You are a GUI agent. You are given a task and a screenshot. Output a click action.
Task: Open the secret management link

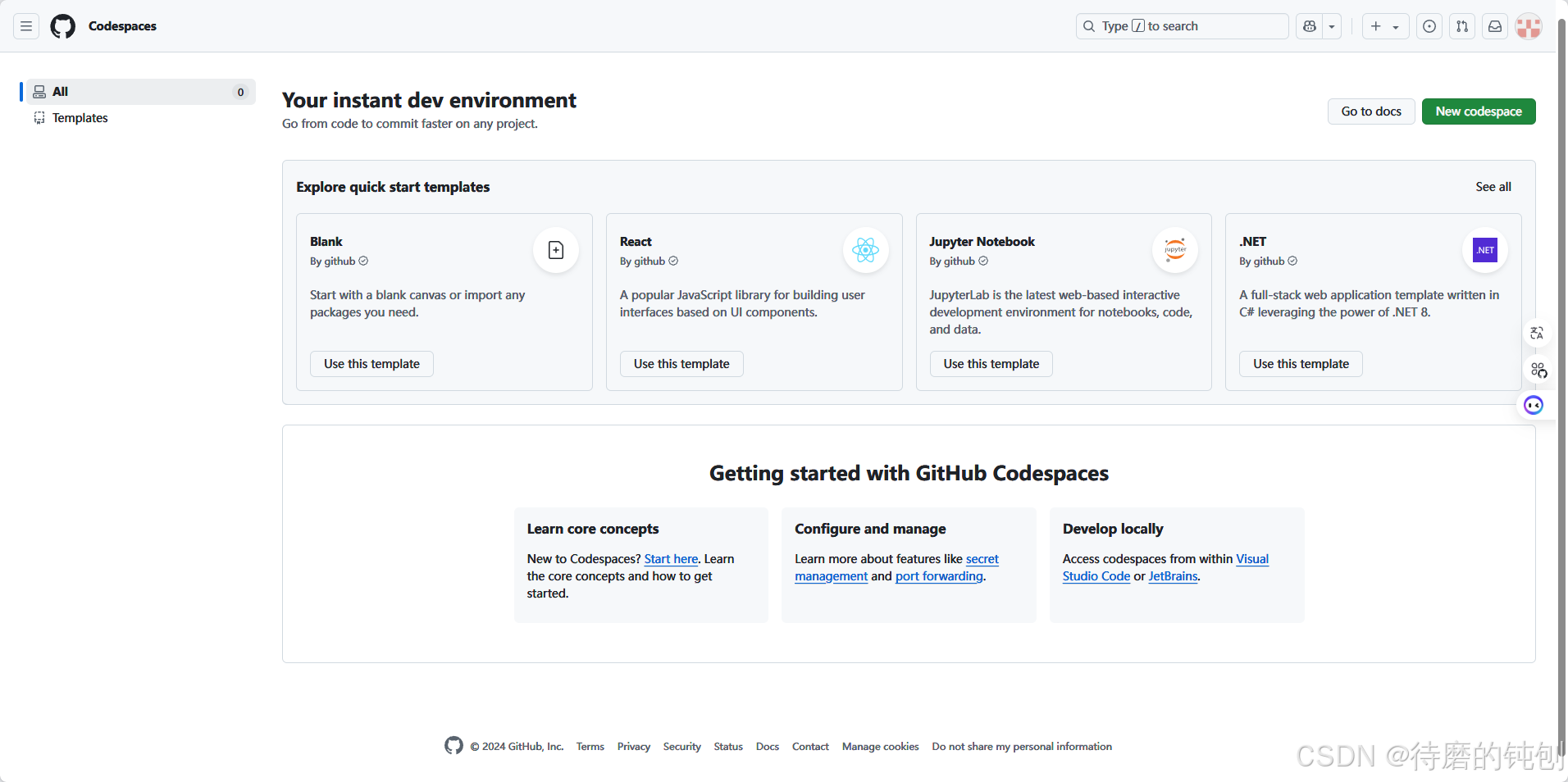coord(982,559)
